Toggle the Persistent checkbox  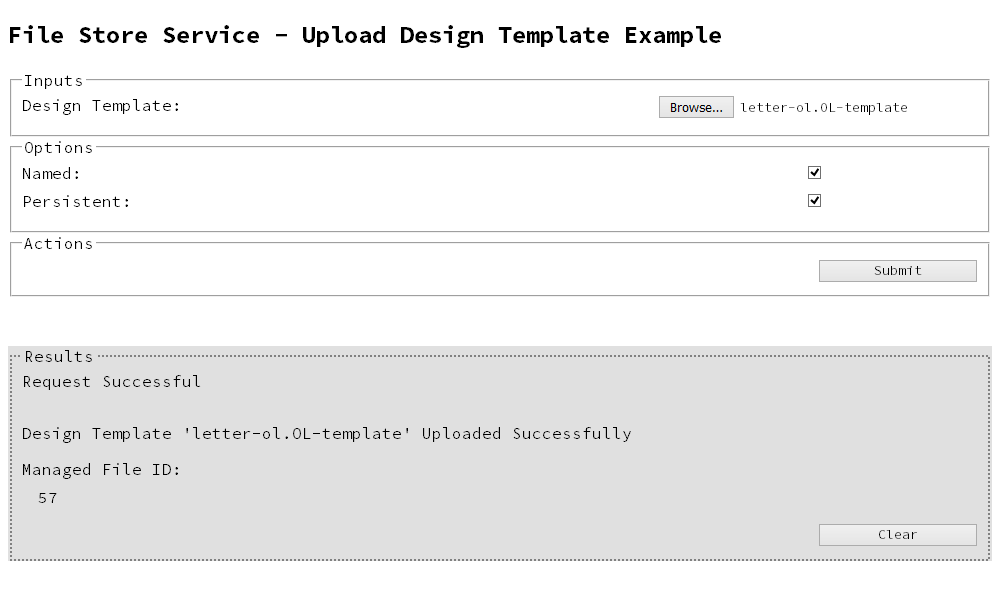(x=814, y=200)
